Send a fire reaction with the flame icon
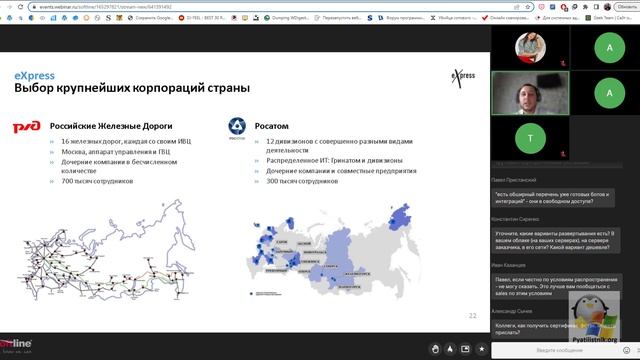This screenshot has height=360, width=640. coord(450,349)
